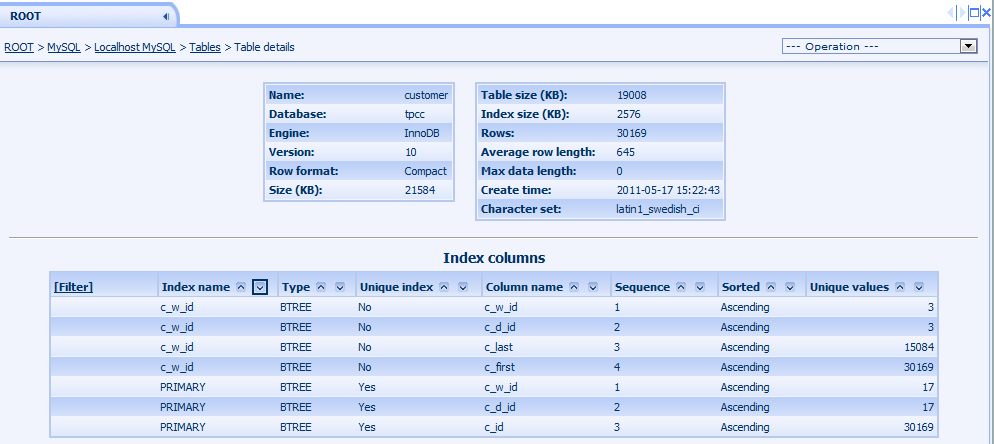Open the Filter link in table header
This screenshot has height=444, width=994.
click(74, 287)
